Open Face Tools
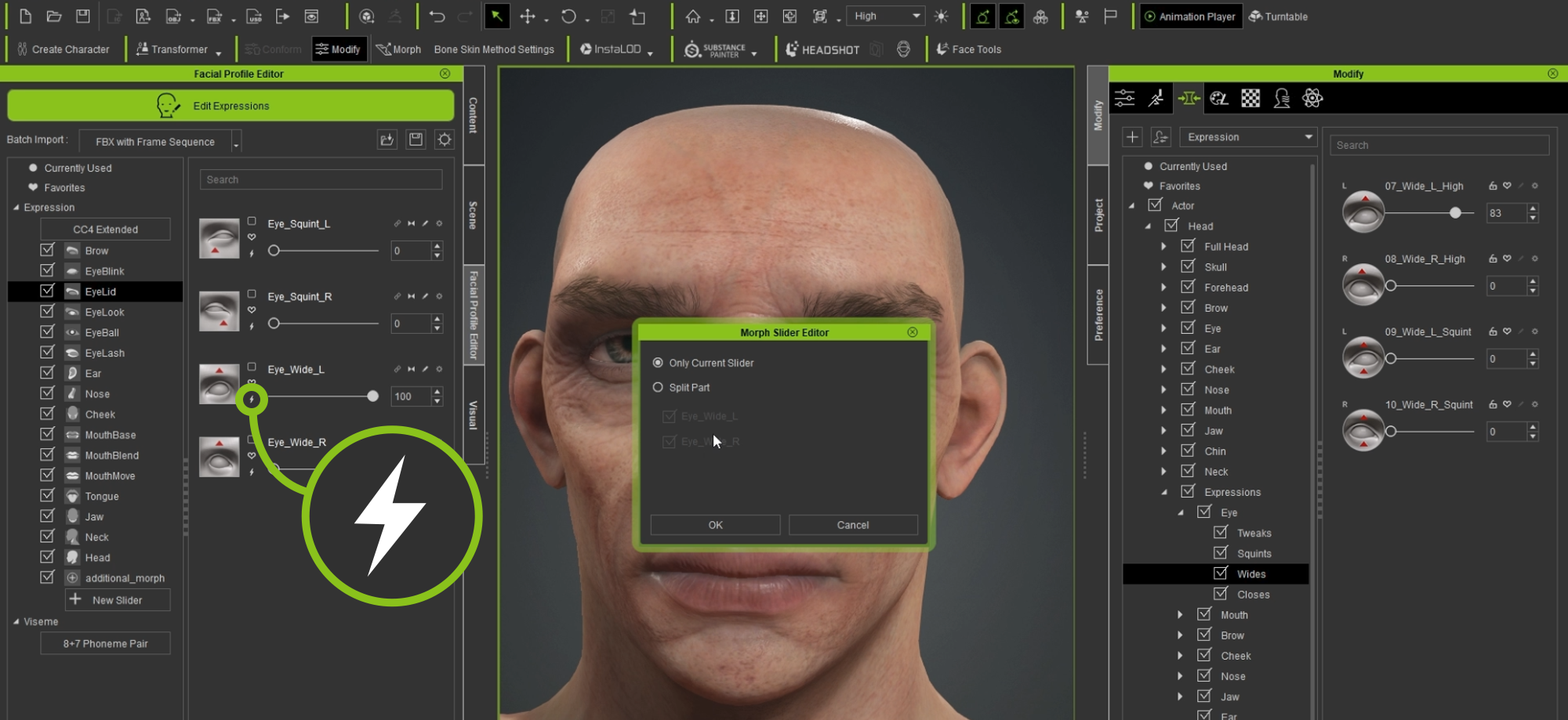Screen dimensions: 1568x720 [x=969, y=49]
